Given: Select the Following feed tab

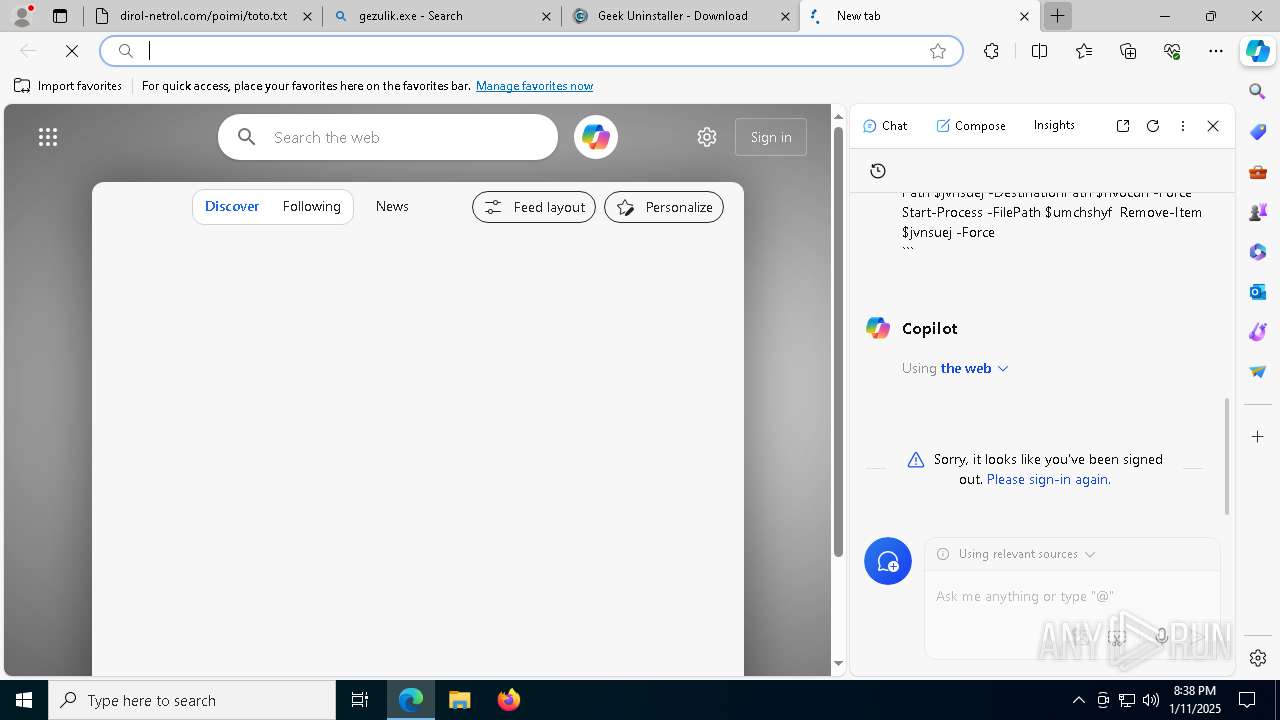Looking at the screenshot, I should [311, 206].
